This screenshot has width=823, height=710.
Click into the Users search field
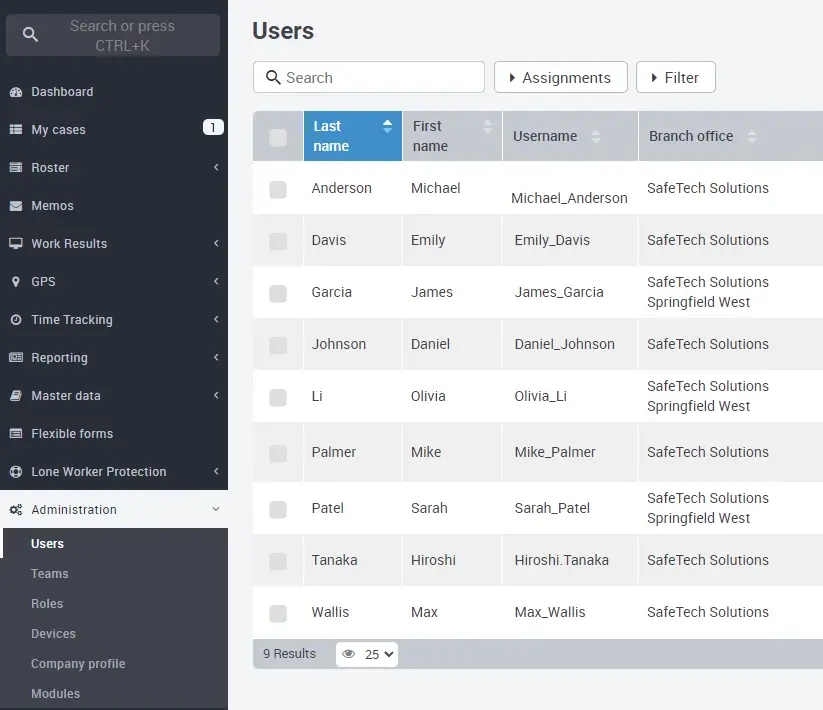[x=380, y=78]
